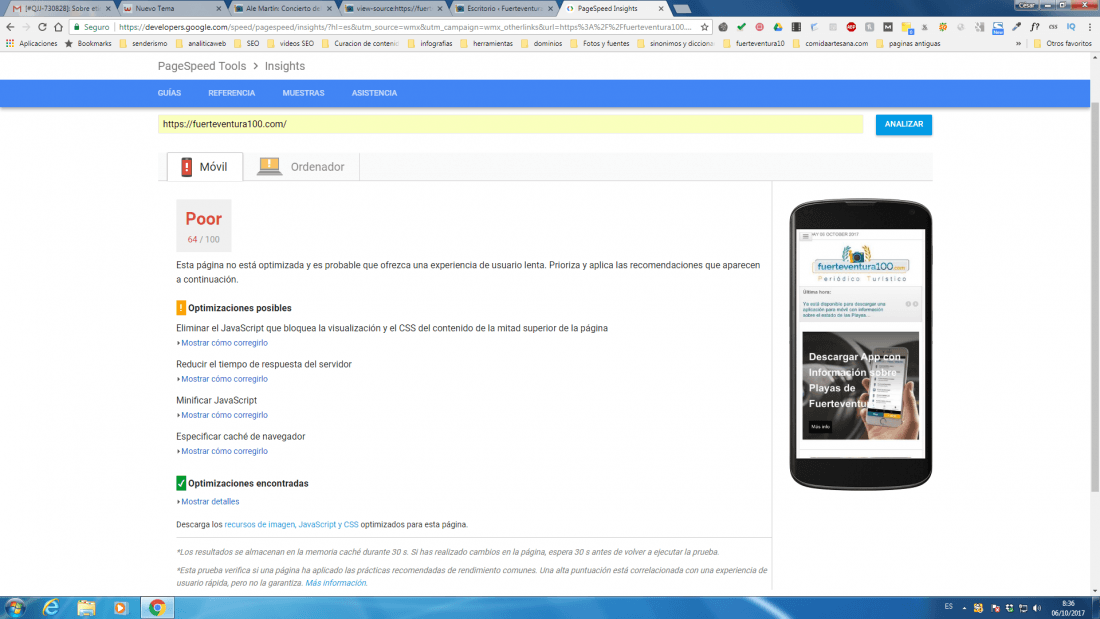1100x619 pixels.
Task: Open the SEO bookmarks folder
Action: [x=246, y=44]
